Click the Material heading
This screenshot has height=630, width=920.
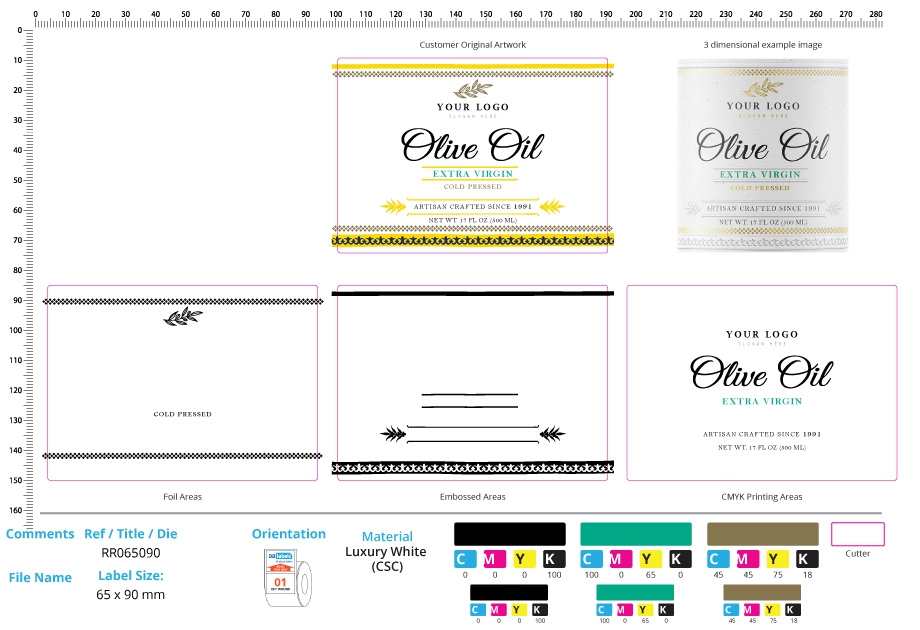pos(387,537)
